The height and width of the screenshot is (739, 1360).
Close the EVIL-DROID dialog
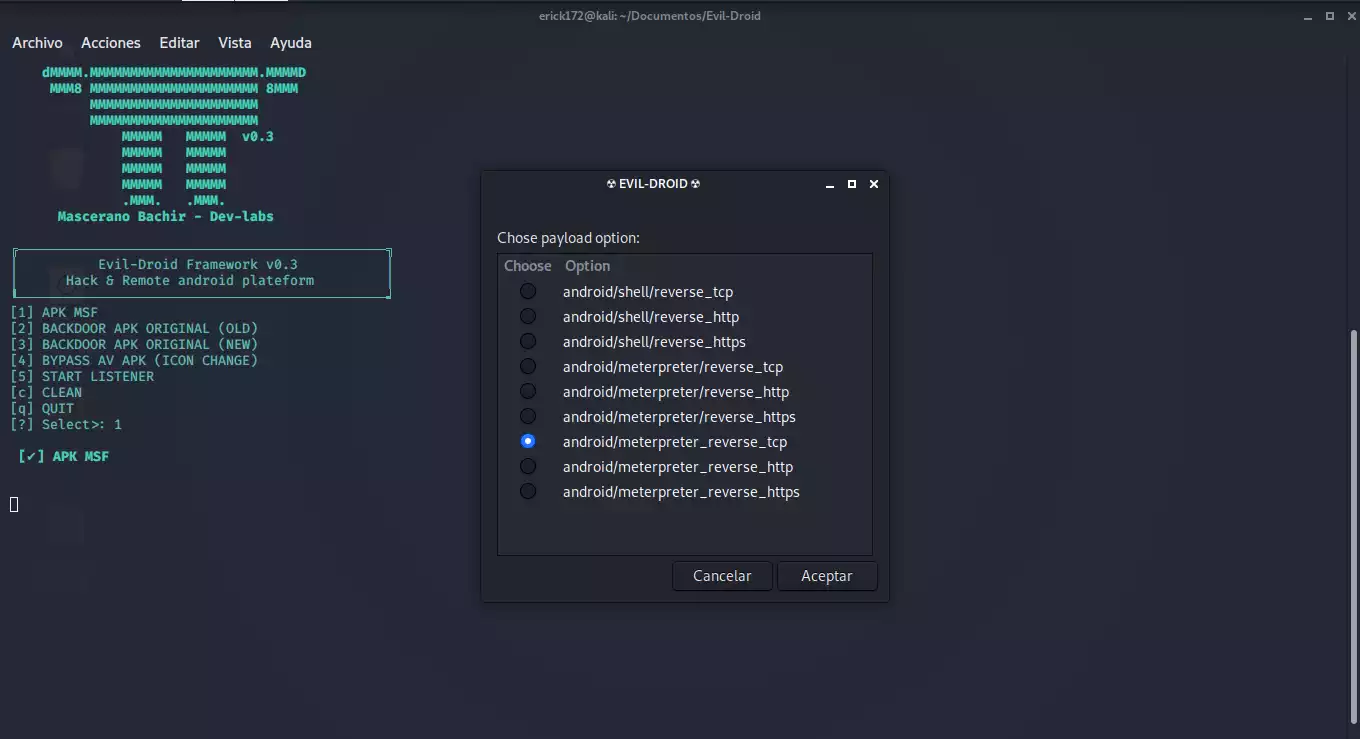(x=874, y=184)
